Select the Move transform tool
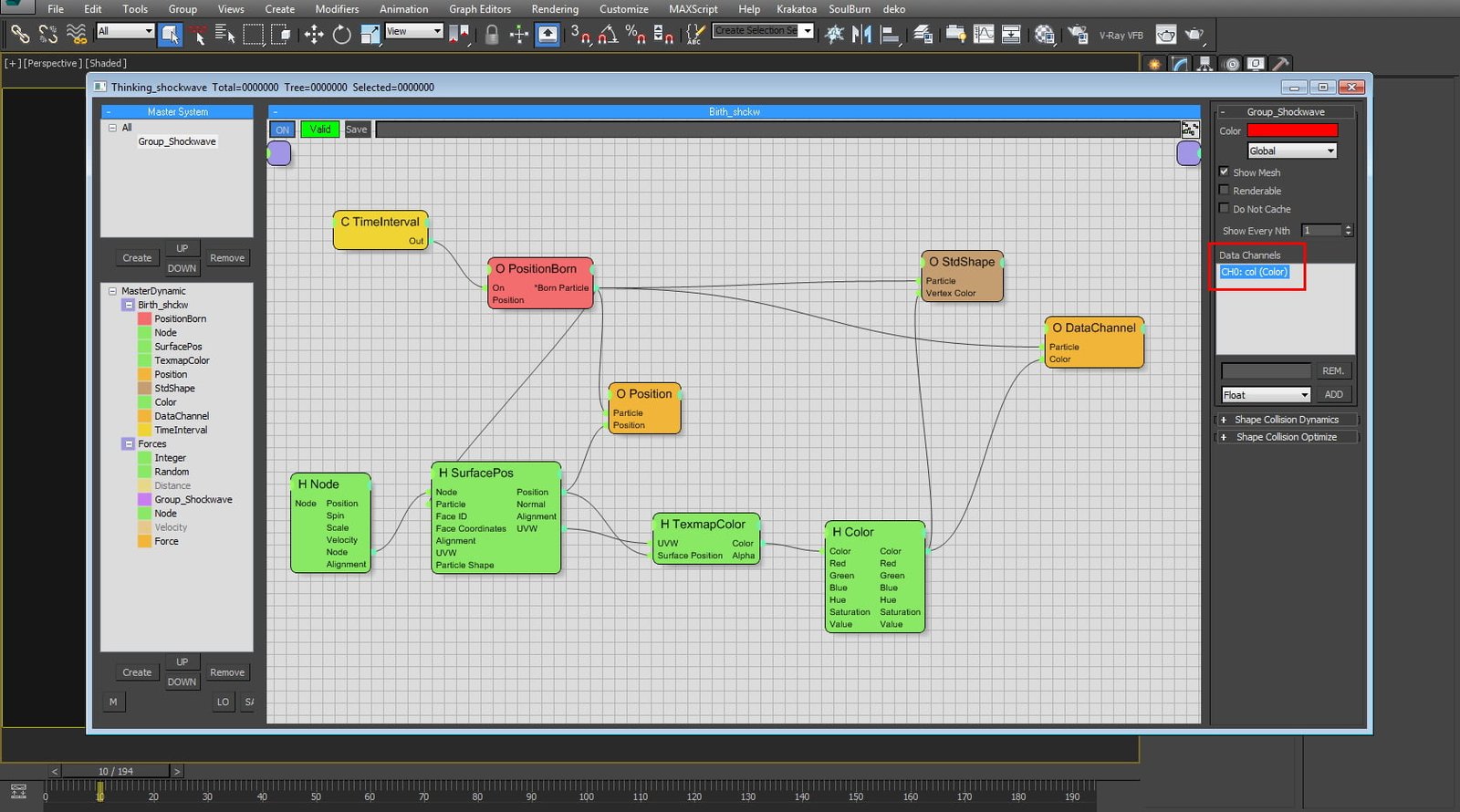This screenshot has width=1460, height=812. [x=314, y=35]
